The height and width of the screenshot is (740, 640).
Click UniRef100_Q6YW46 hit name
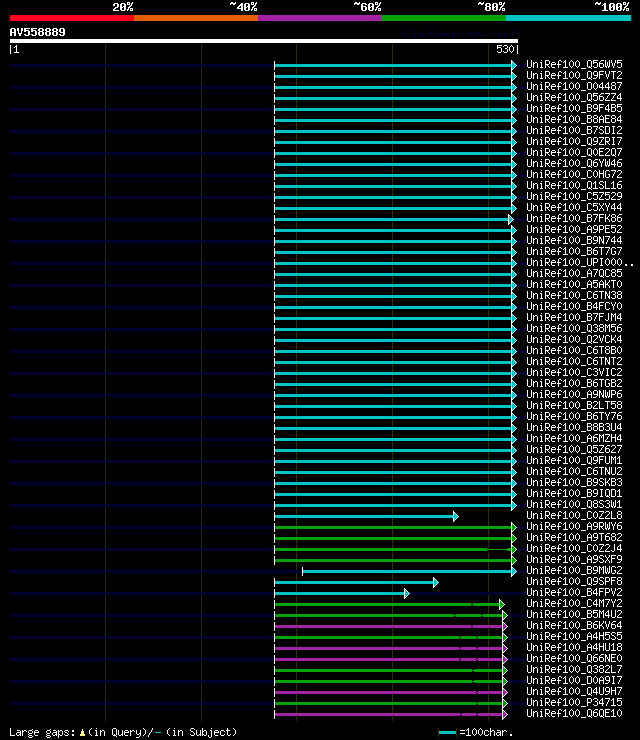point(574,163)
